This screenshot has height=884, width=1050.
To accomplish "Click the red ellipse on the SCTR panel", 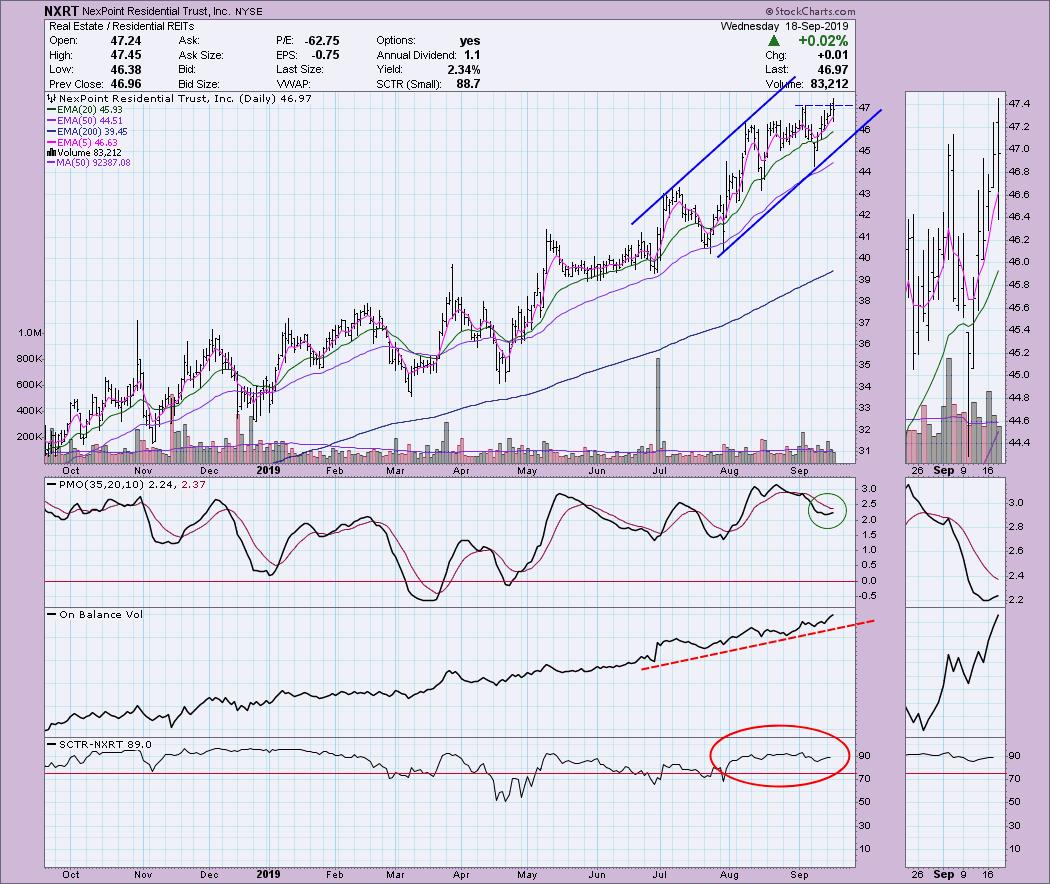I will (779, 755).
